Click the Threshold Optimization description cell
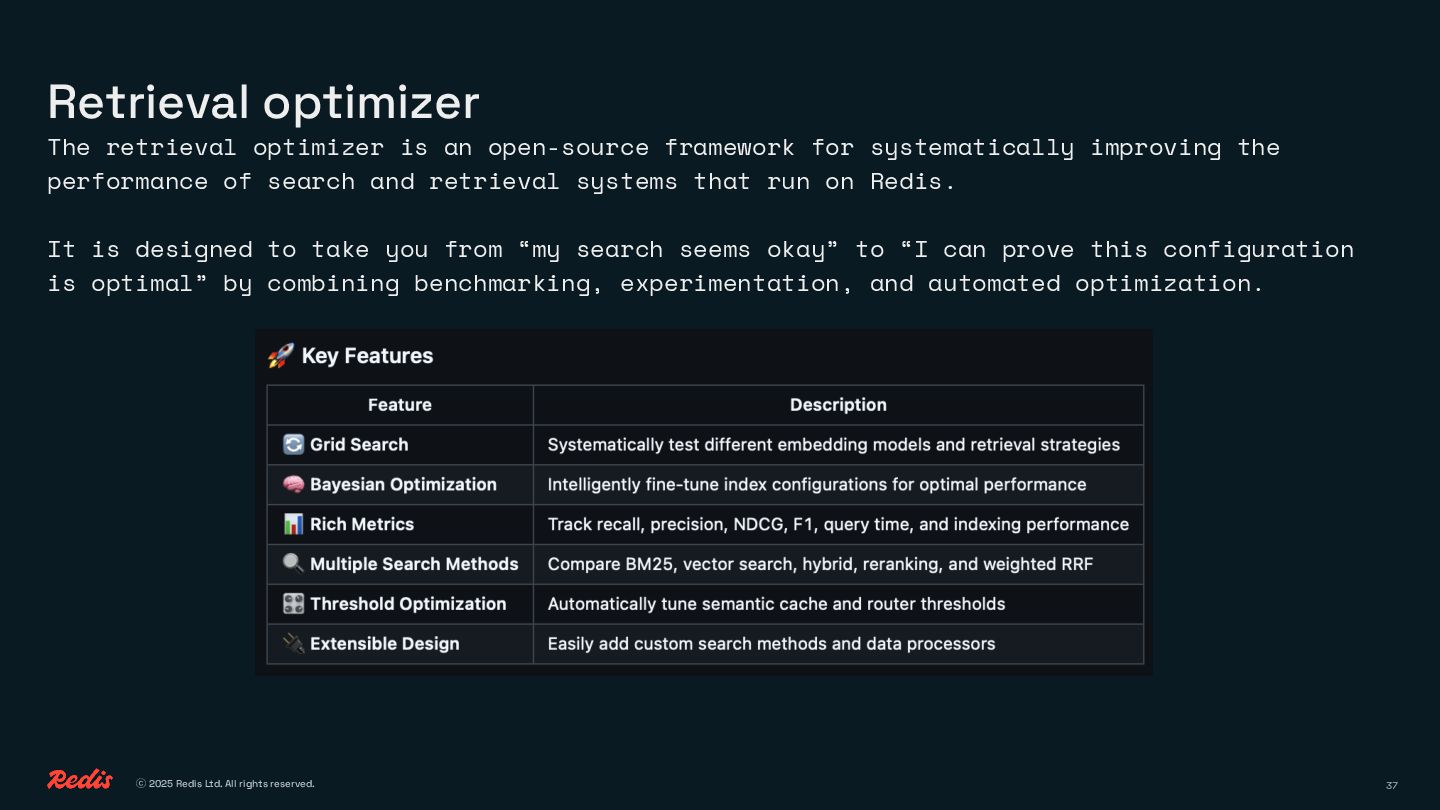The width and height of the screenshot is (1440, 810). (776, 604)
